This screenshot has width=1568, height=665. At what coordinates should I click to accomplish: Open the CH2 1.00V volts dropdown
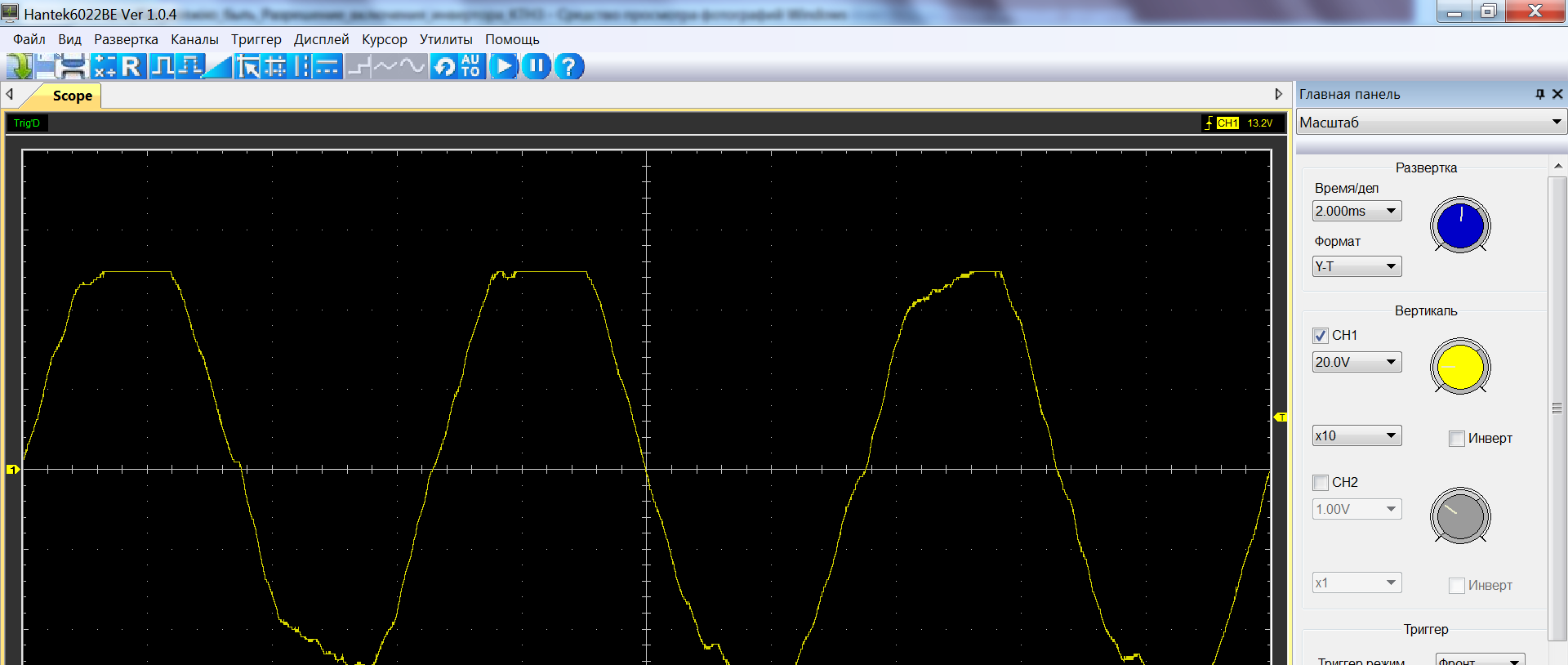coord(1357,509)
